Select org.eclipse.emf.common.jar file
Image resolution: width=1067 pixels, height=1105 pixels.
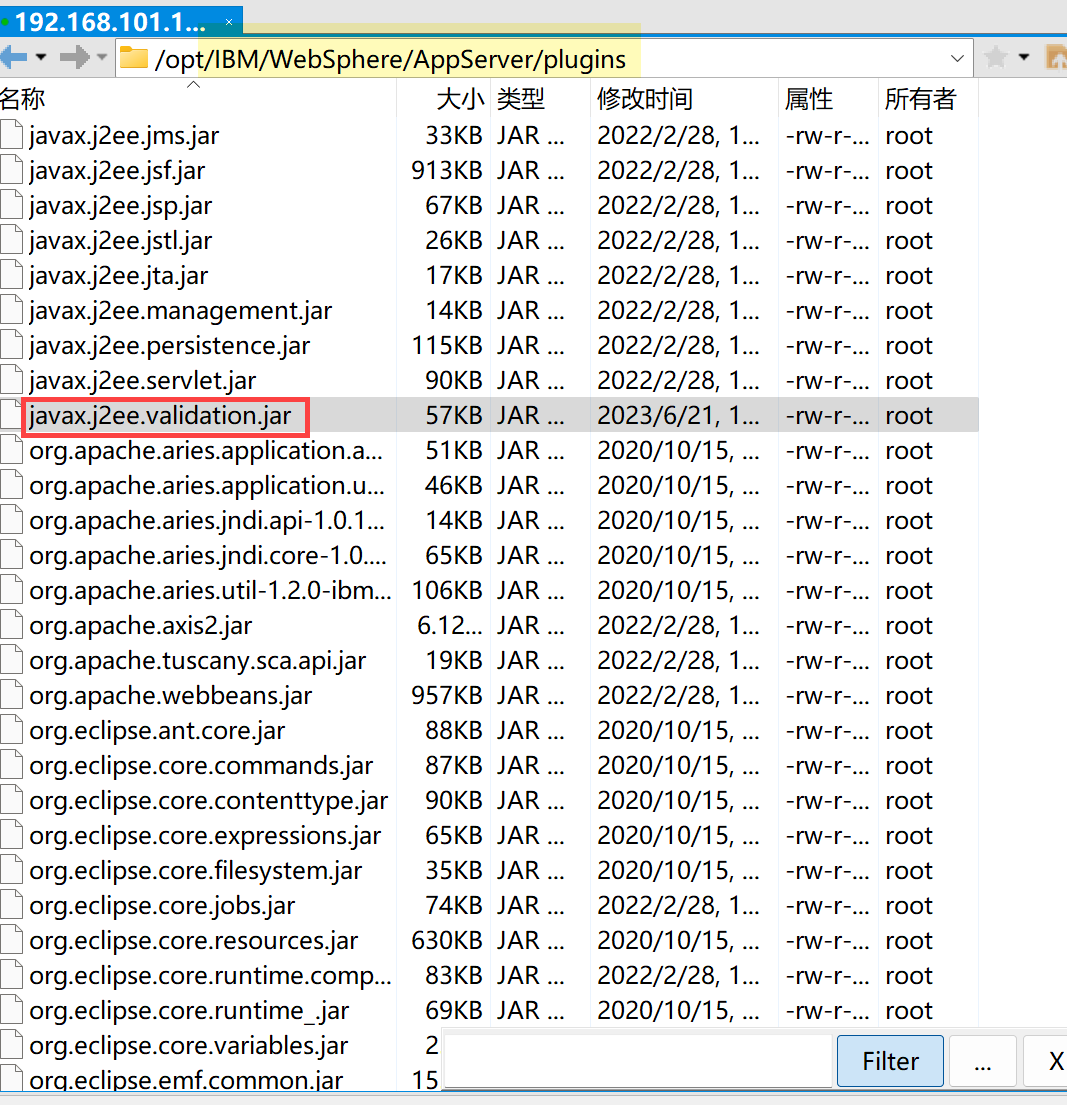coord(187,1081)
